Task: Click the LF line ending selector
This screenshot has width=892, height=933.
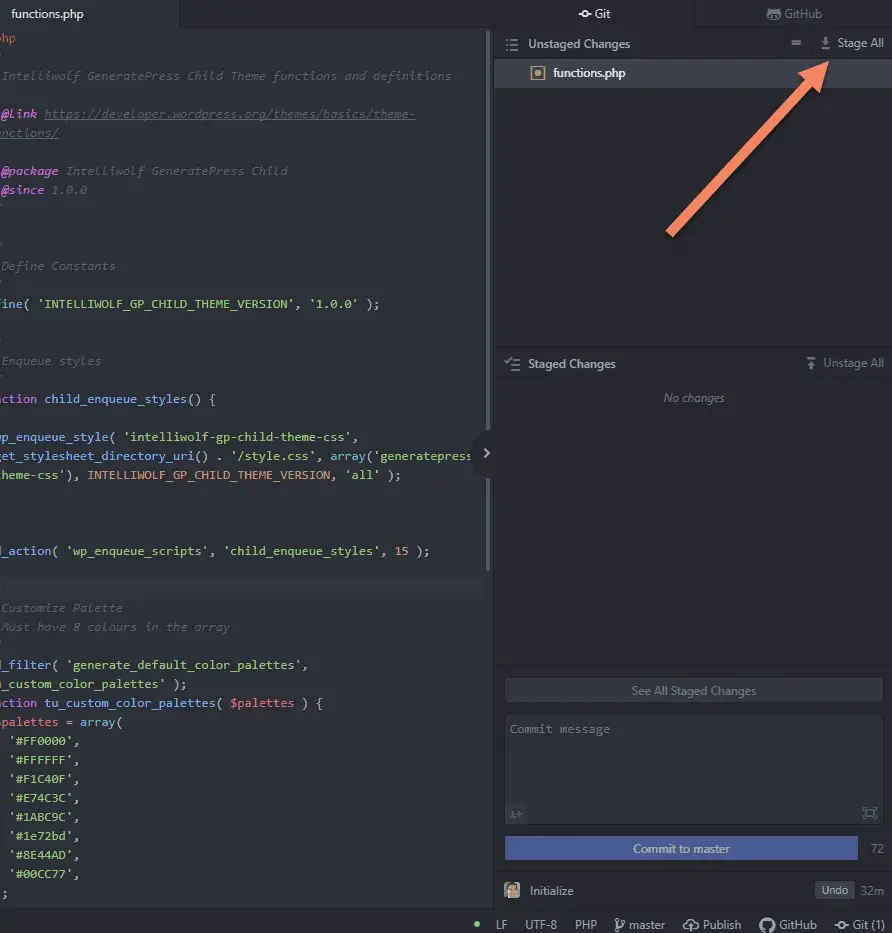Action: 502,925
